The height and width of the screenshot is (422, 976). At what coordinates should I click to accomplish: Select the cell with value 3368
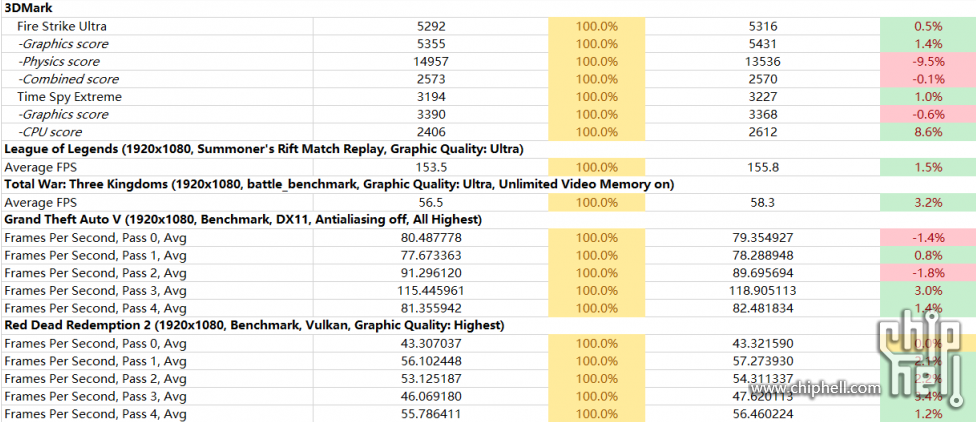click(x=763, y=115)
